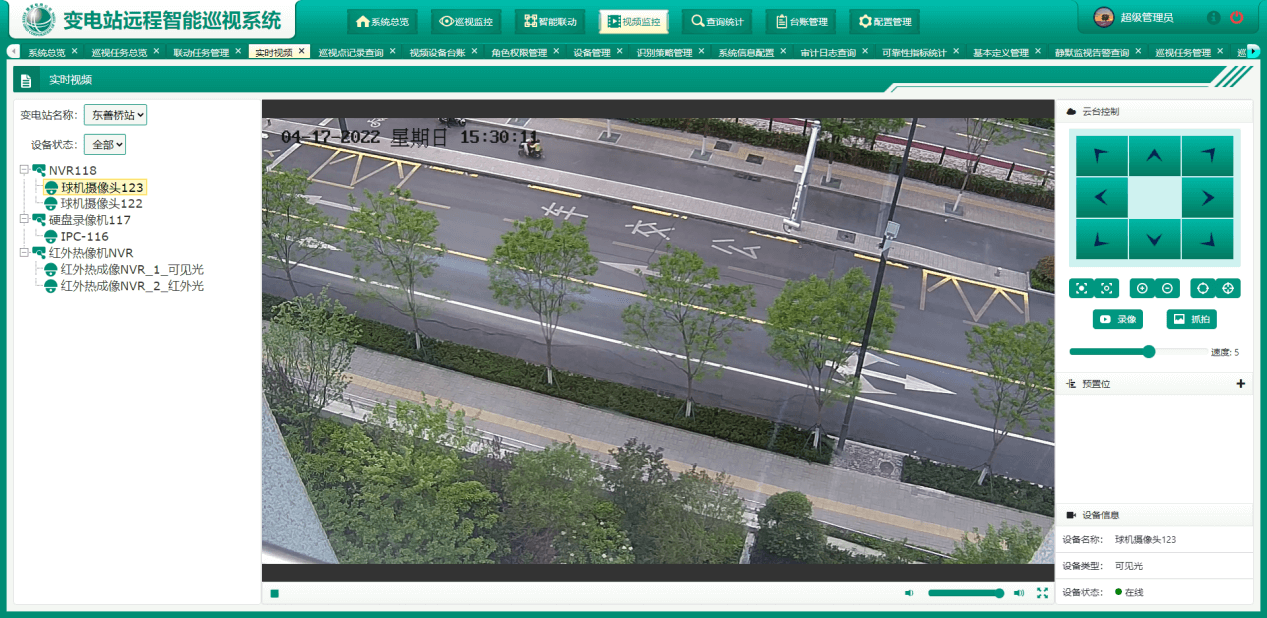Move camera toward the lower-right diagonal
The height and width of the screenshot is (618, 1267).
(1207, 240)
